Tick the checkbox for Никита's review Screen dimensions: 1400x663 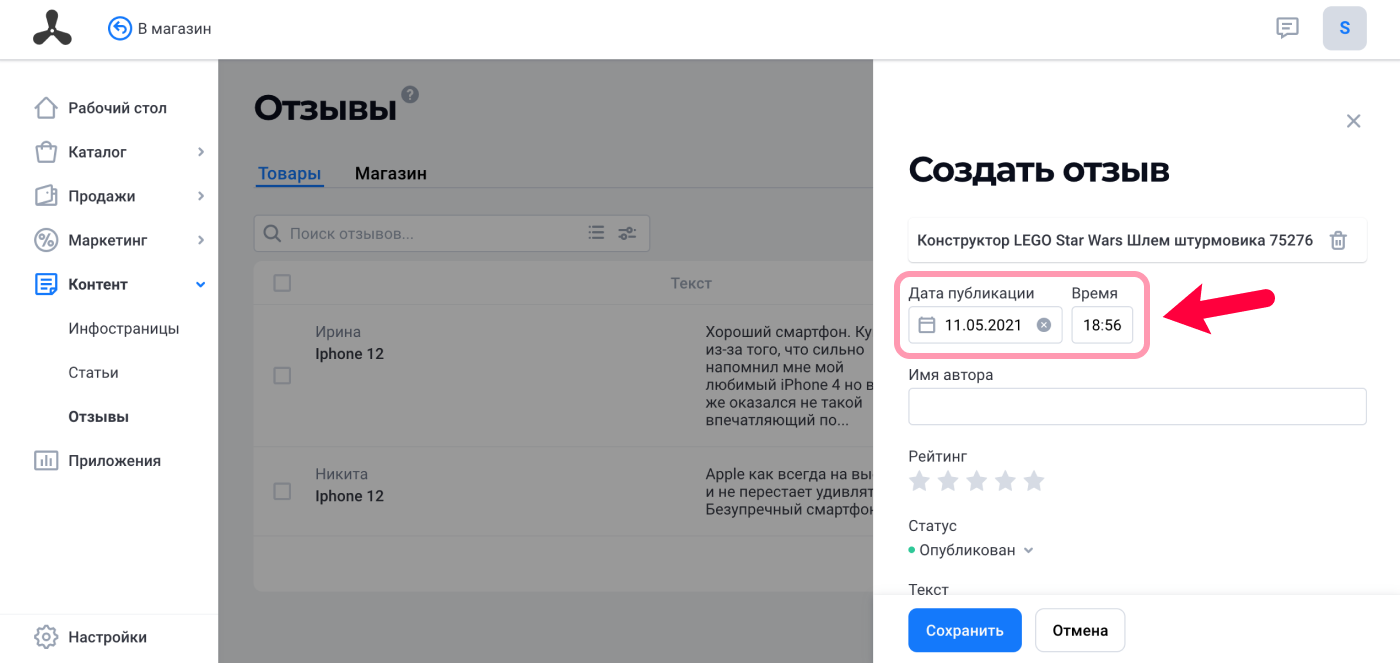pyautogui.click(x=282, y=491)
